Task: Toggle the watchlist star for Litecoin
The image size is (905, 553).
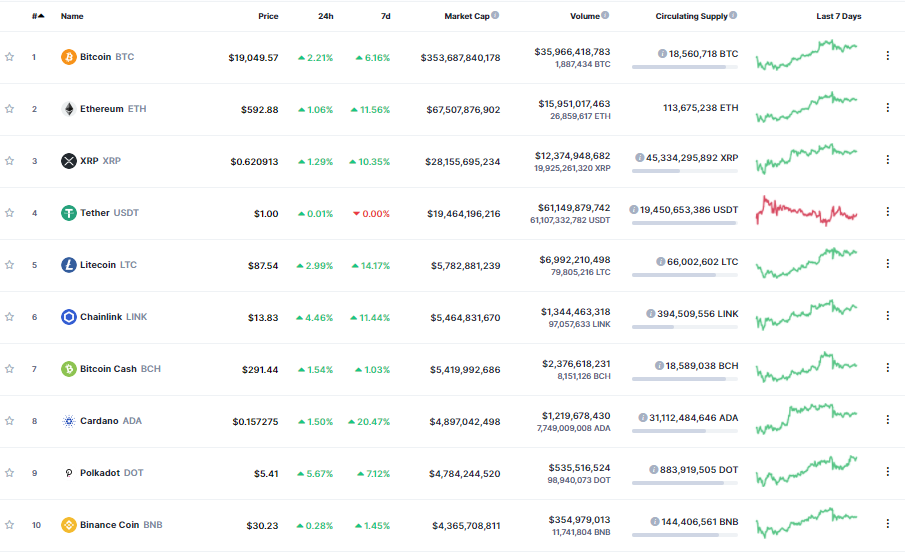Action: click(10, 265)
